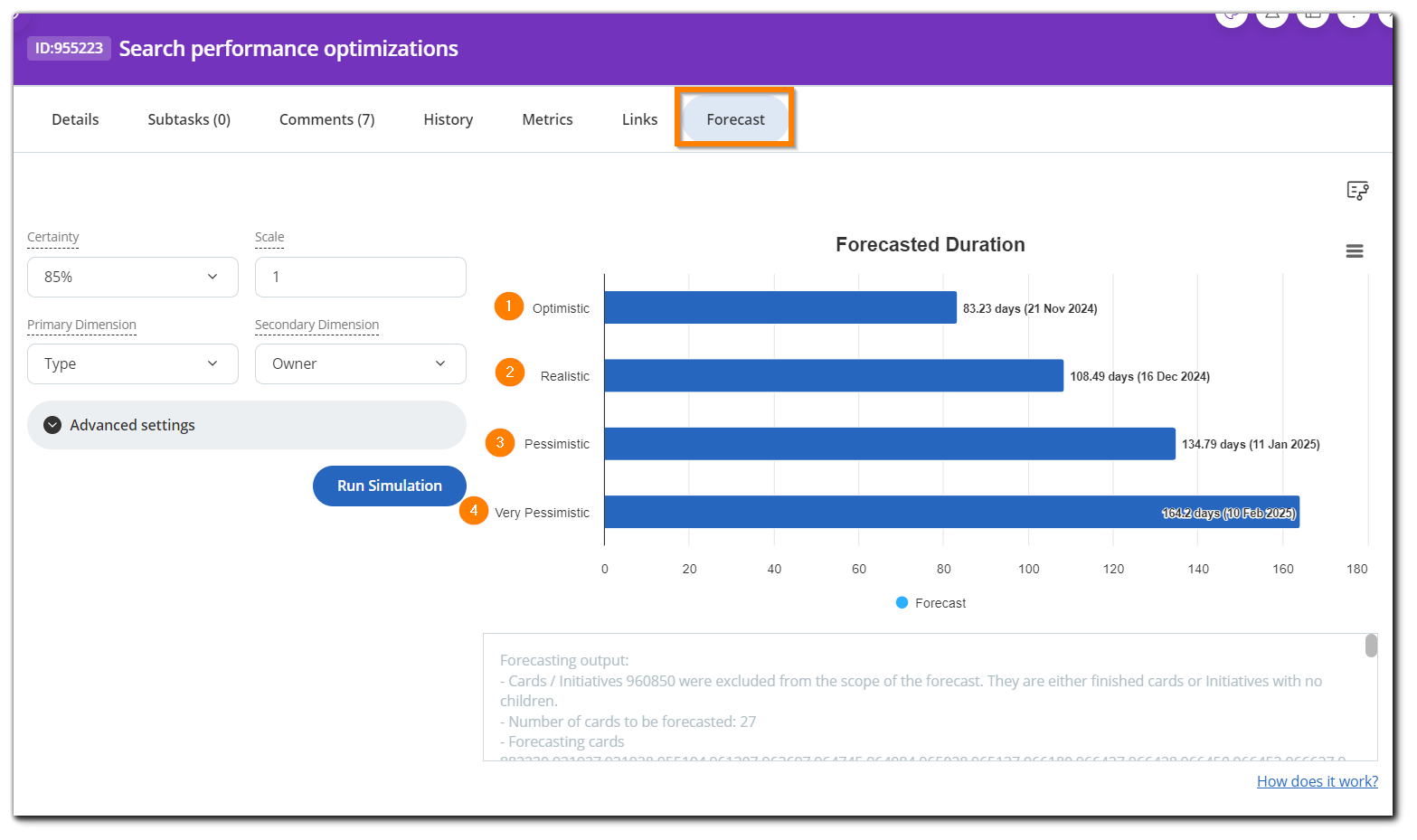Open the 'How does it work?' link
The width and height of the screenshot is (1417, 840).
tap(1317, 781)
